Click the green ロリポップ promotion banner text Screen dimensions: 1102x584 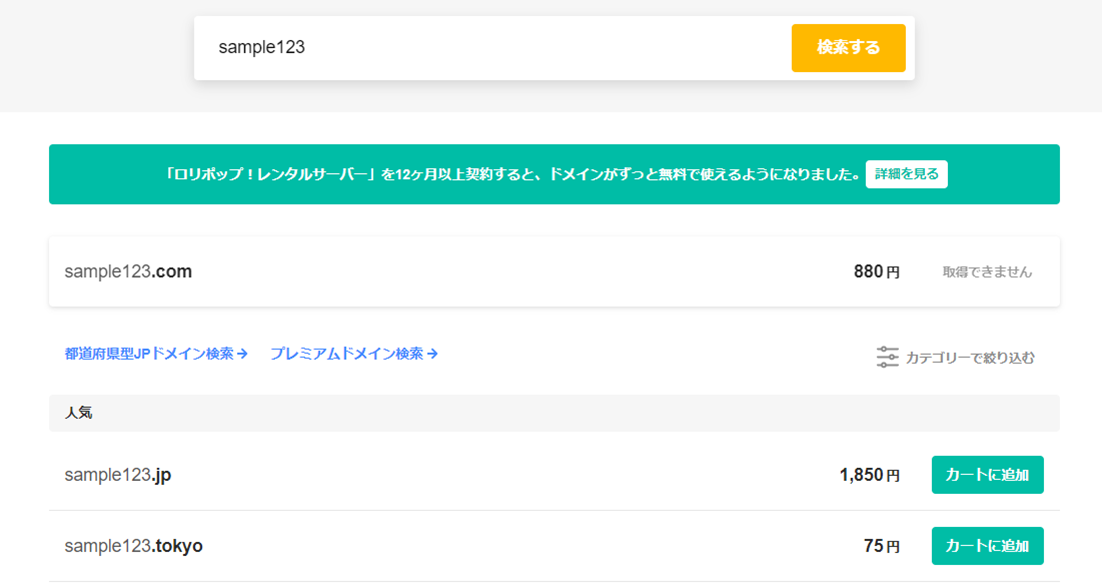click(512, 174)
